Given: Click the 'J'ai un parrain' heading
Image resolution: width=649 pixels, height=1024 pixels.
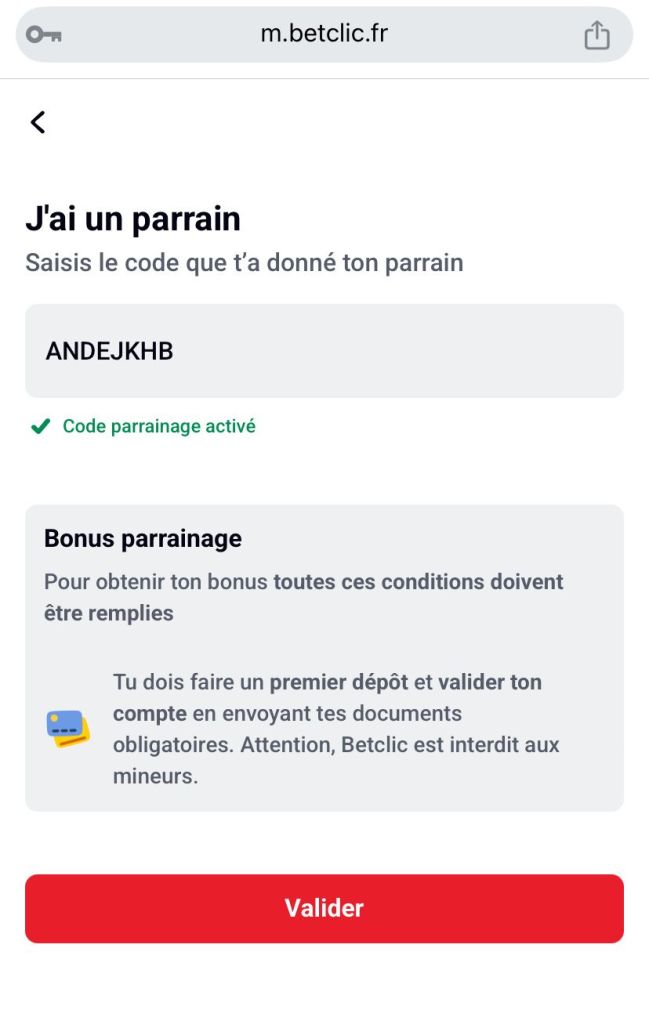Looking at the screenshot, I should pyautogui.click(x=133, y=219).
